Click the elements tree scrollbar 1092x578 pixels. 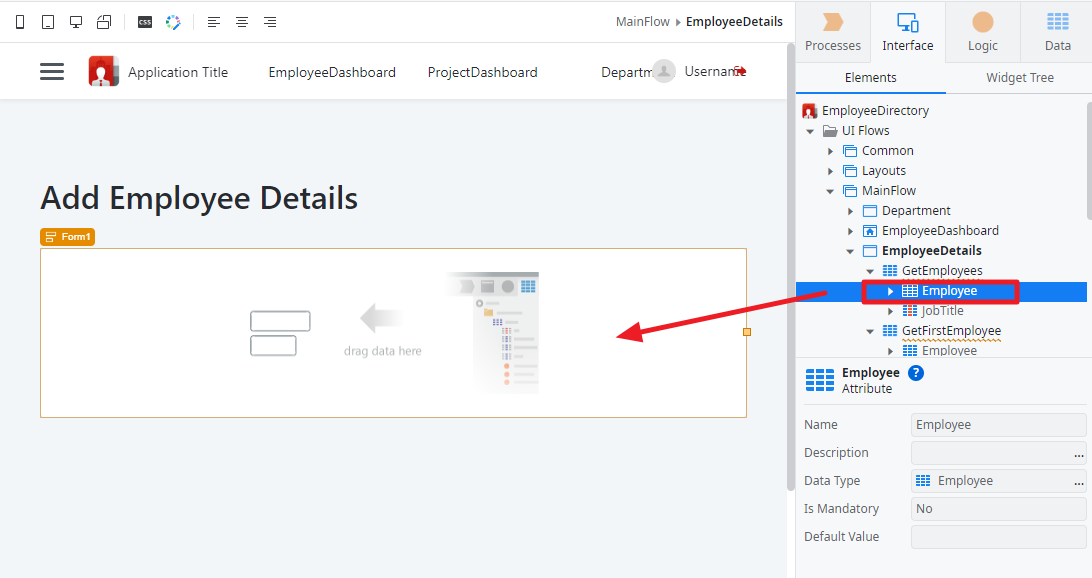[1089, 162]
